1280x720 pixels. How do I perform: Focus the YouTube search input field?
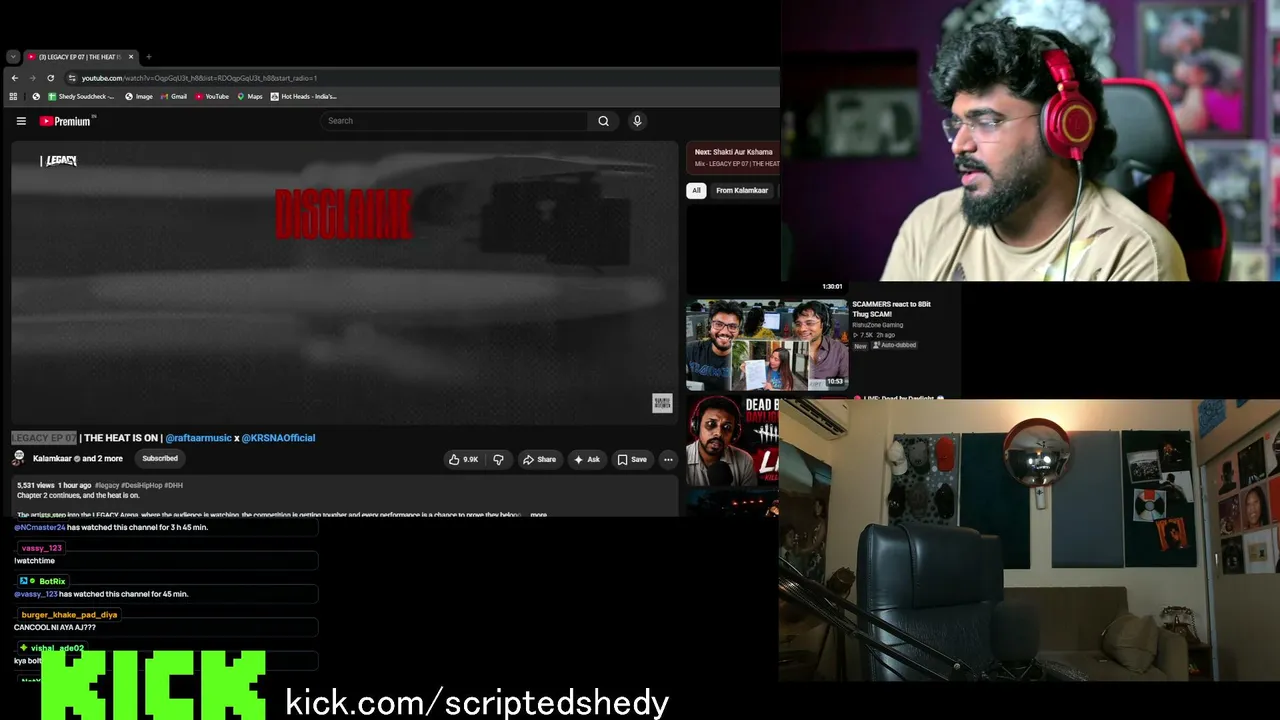click(455, 121)
